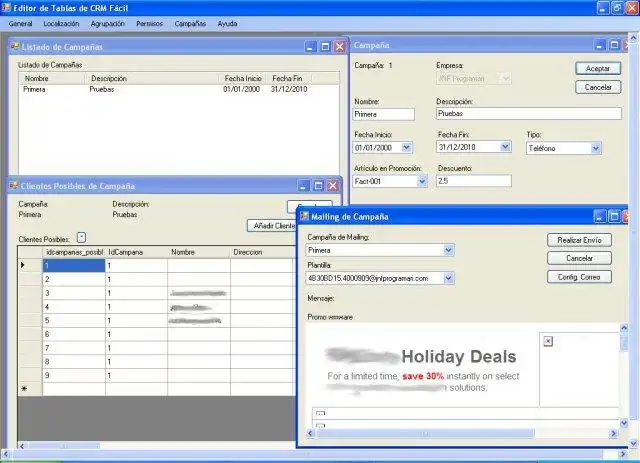
Task: Click scroll down arrow in message preview
Action: click(x=624, y=423)
